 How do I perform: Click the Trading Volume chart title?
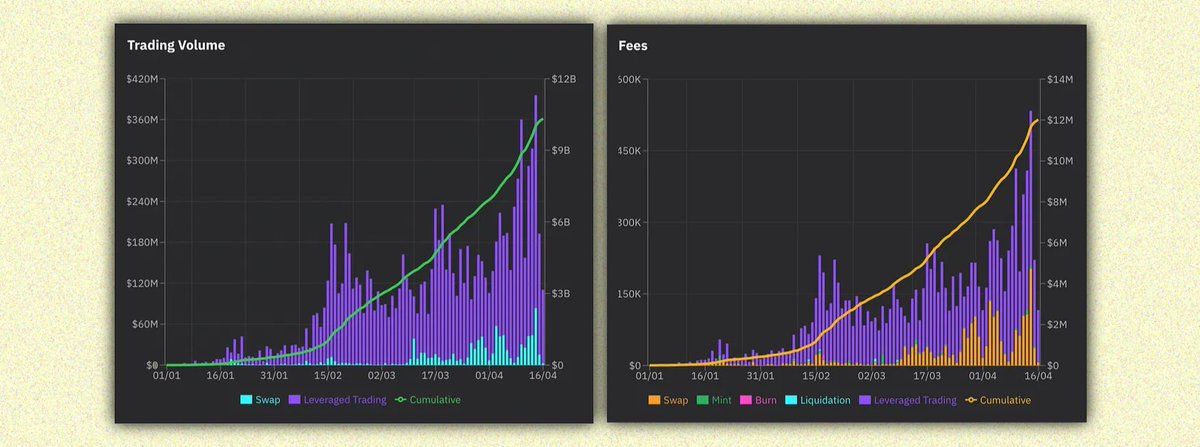tap(176, 45)
